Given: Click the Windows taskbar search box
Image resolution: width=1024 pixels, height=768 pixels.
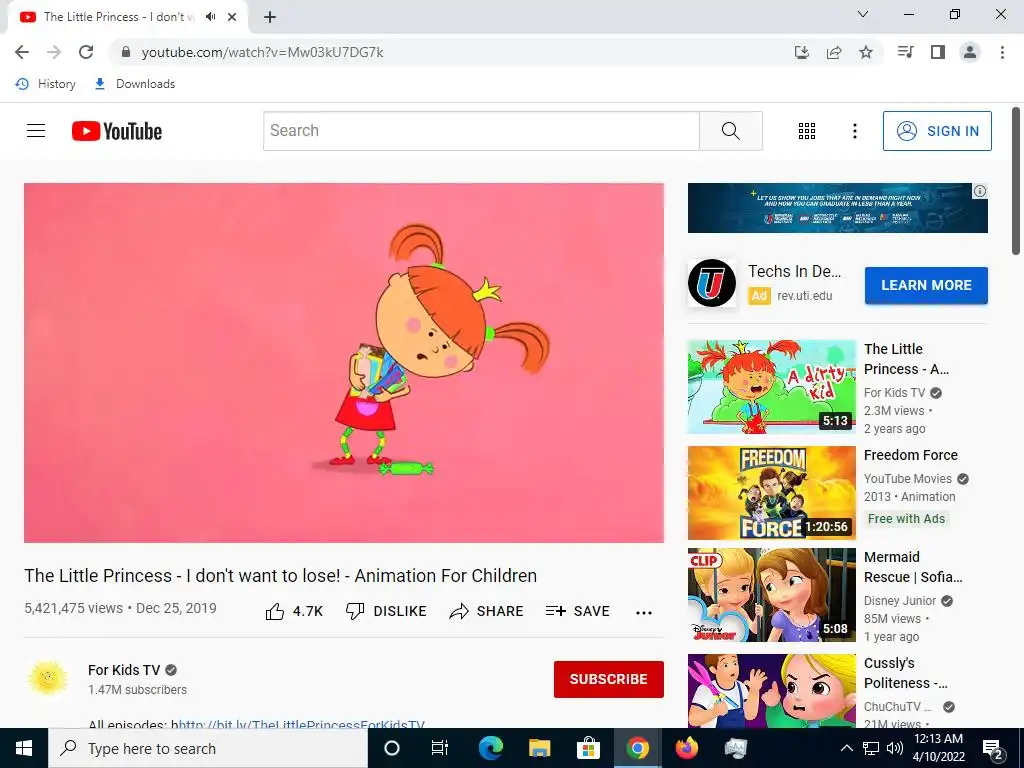Looking at the screenshot, I should pos(208,748).
